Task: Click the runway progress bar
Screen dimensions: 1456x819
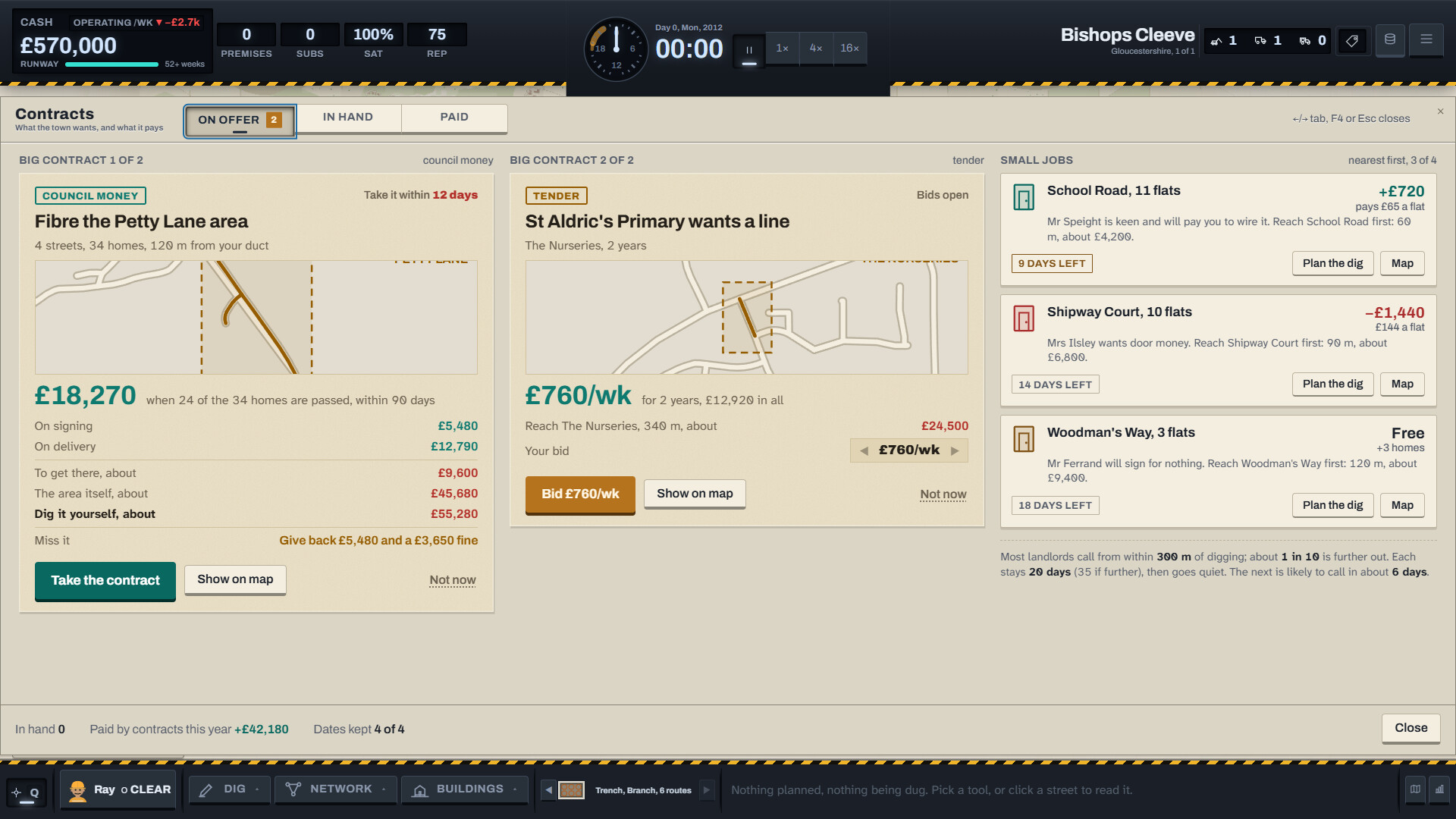Action: (111, 64)
